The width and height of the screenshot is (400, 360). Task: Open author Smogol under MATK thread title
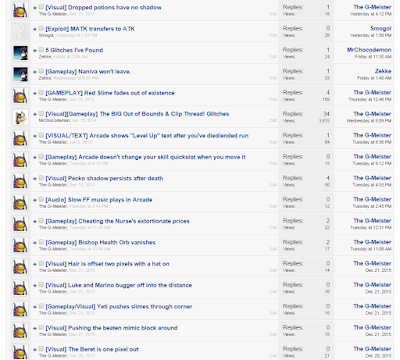coord(46,35)
